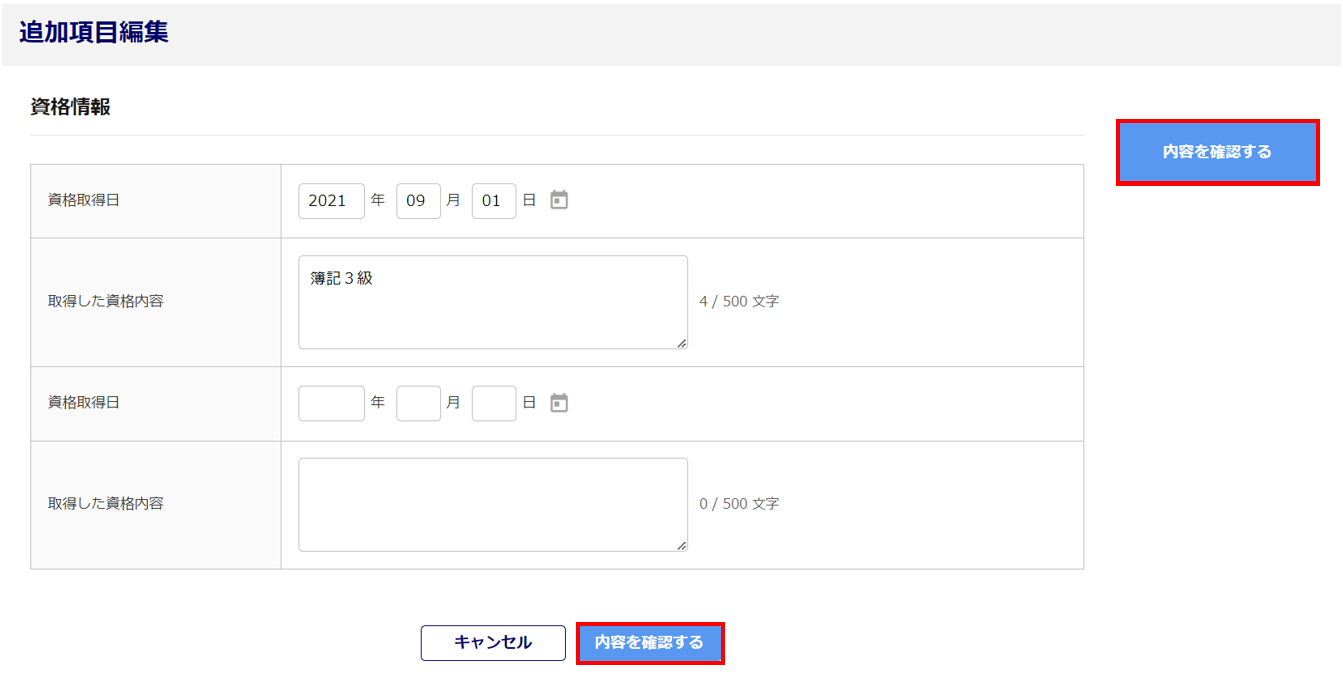Click the 0 / 500 文字 character counter
Screen dimensions: 1343x674
click(x=739, y=504)
